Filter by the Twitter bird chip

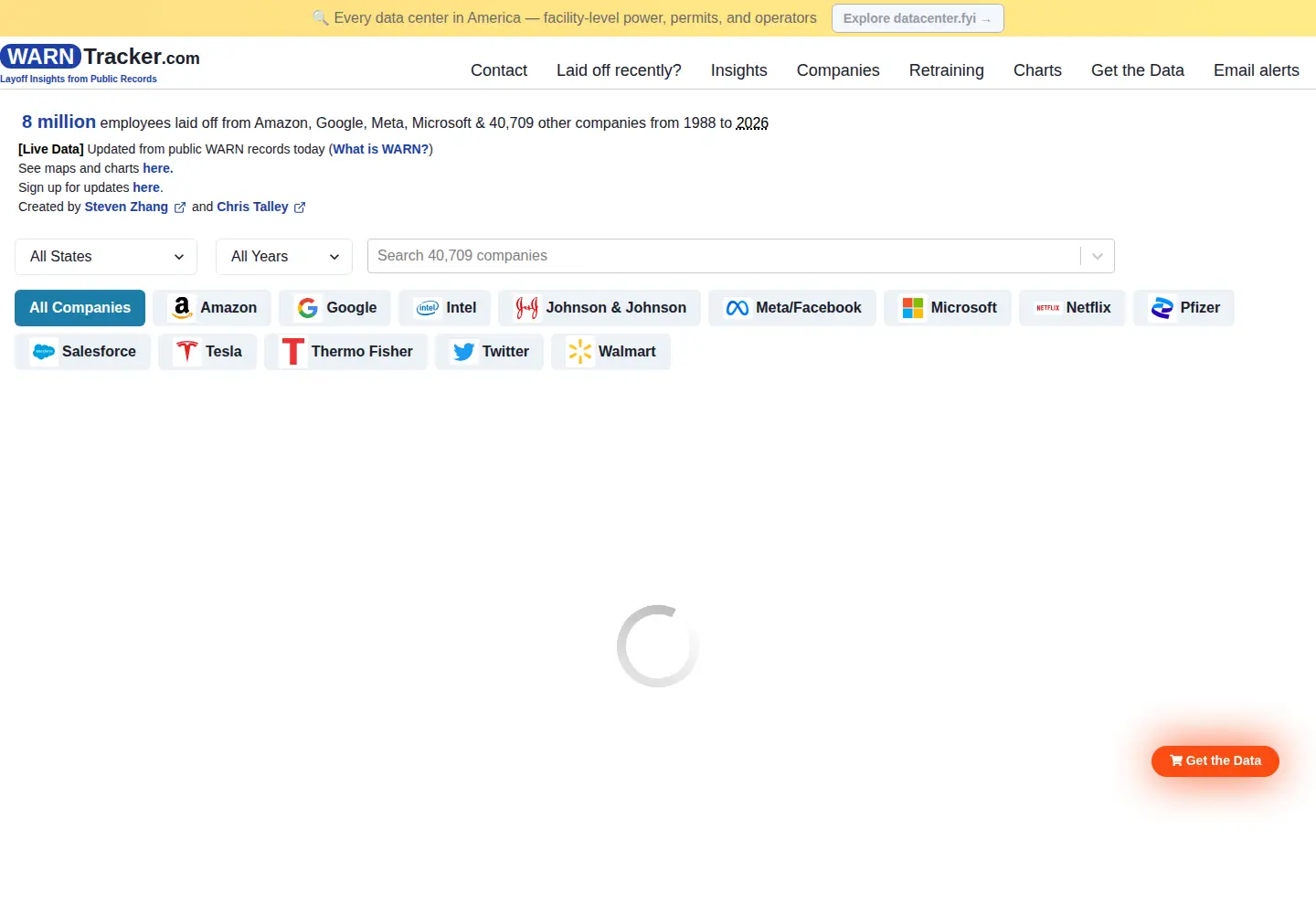coord(490,352)
